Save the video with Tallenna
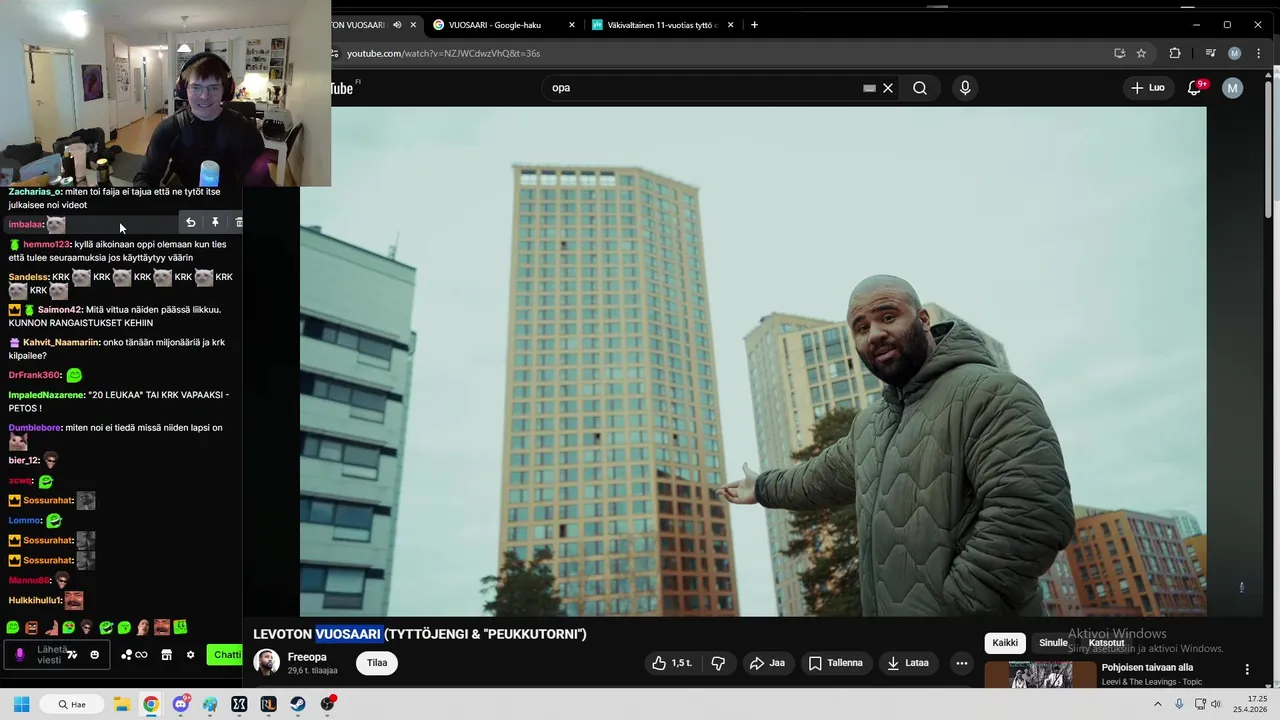The height and width of the screenshot is (720, 1280). click(x=836, y=663)
